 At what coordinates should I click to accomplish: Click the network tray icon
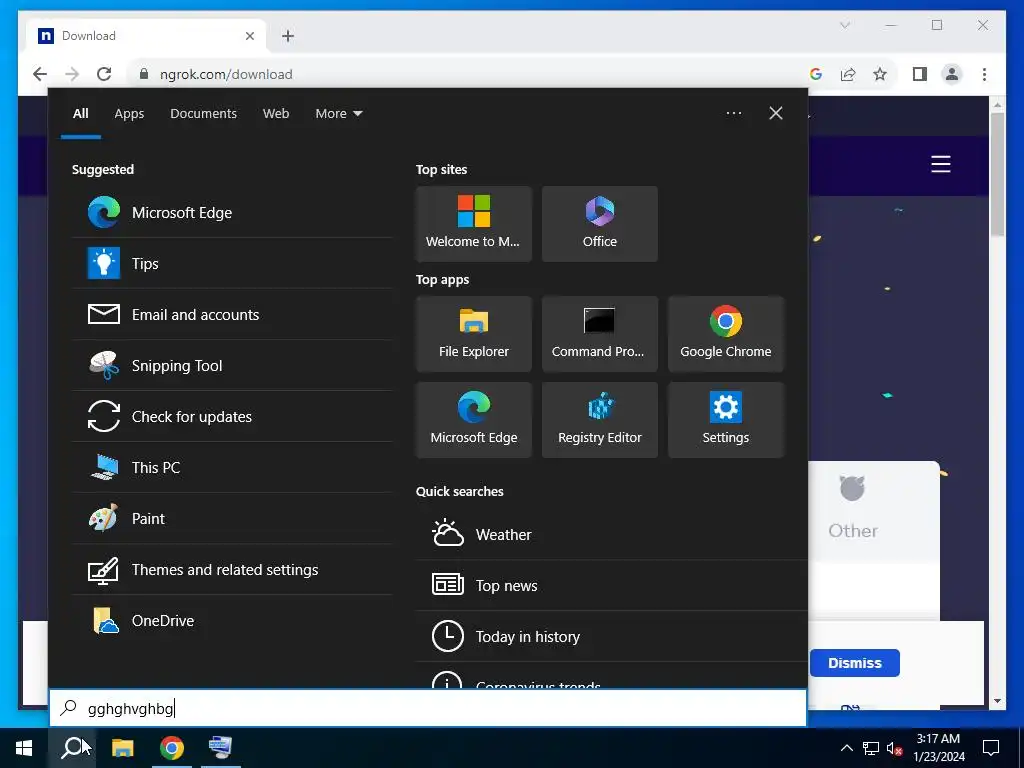coord(871,748)
